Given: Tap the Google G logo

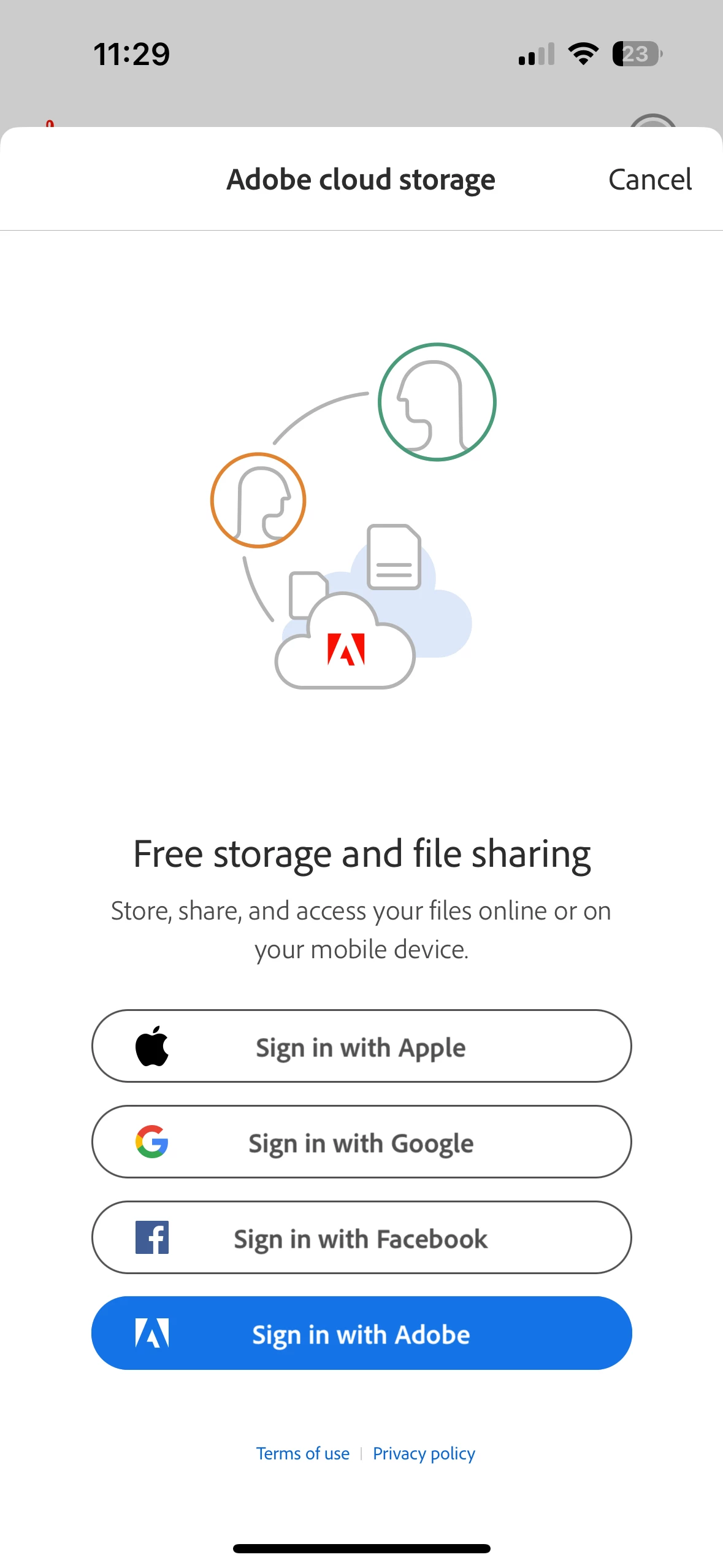Looking at the screenshot, I should 152,1142.
